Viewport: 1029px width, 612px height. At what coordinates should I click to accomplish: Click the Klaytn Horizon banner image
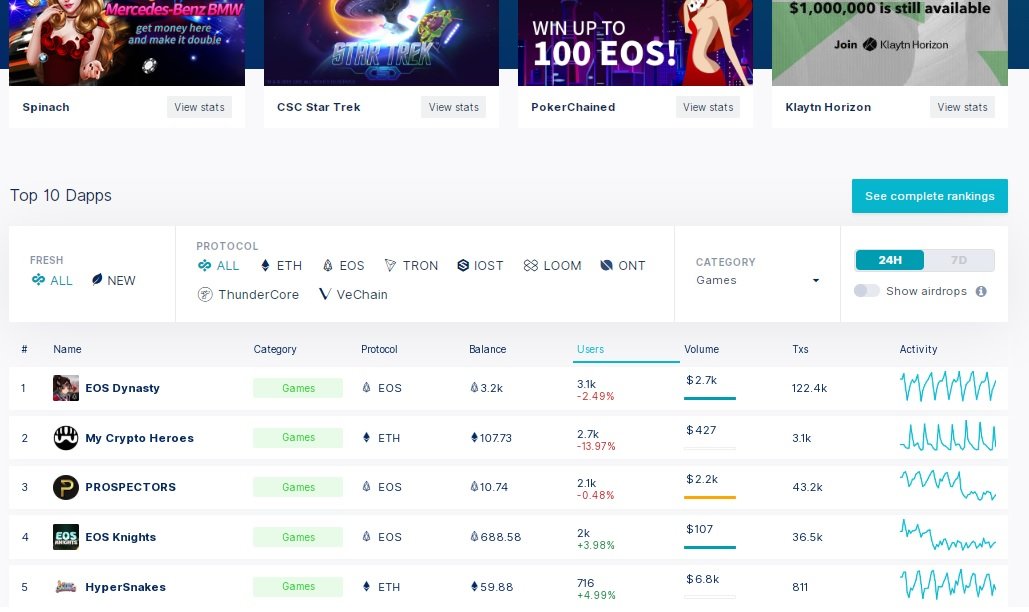point(890,43)
